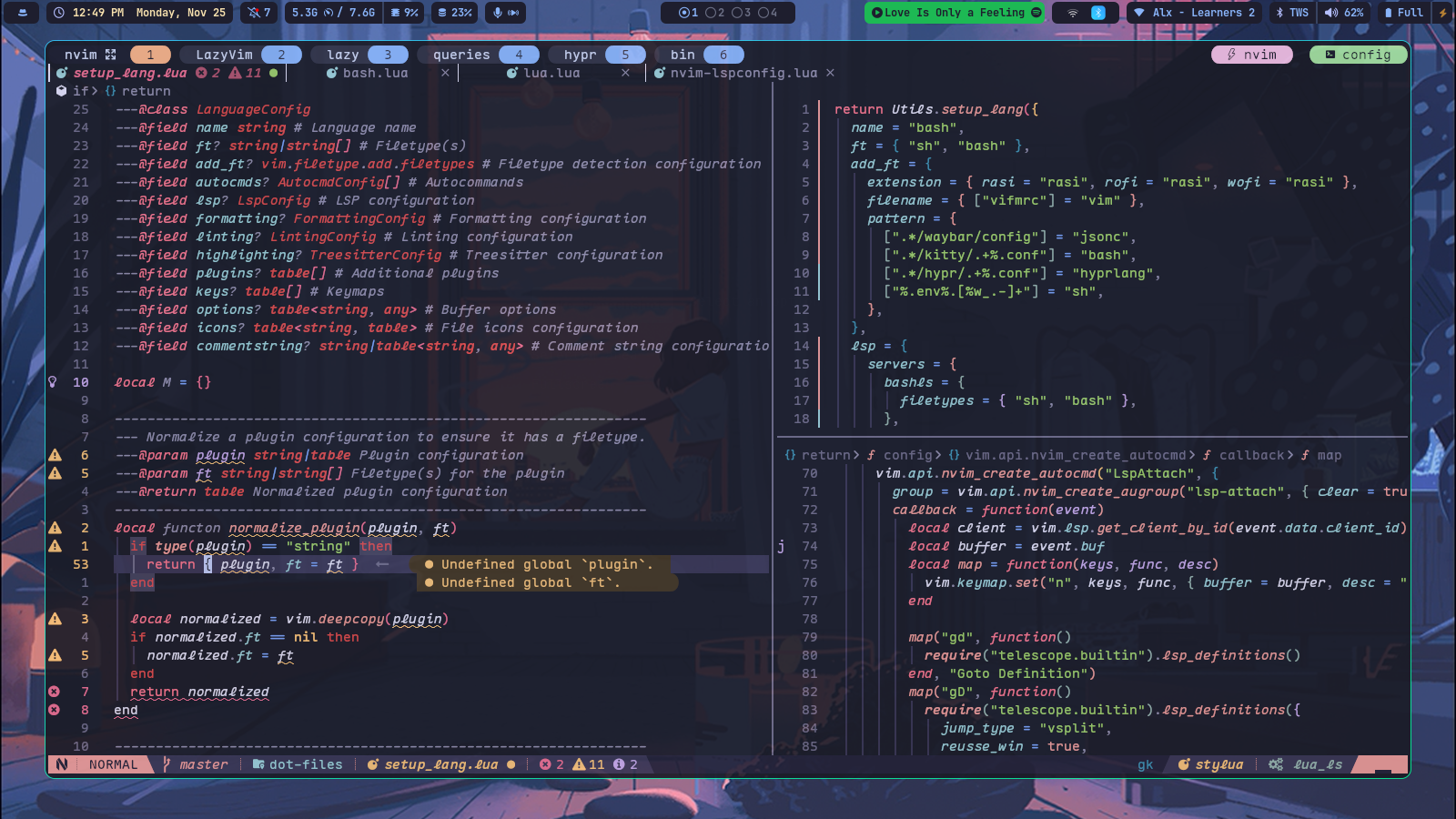Click the volume 62% indicator
1456x819 pixels.
(x=1344, y=13)
